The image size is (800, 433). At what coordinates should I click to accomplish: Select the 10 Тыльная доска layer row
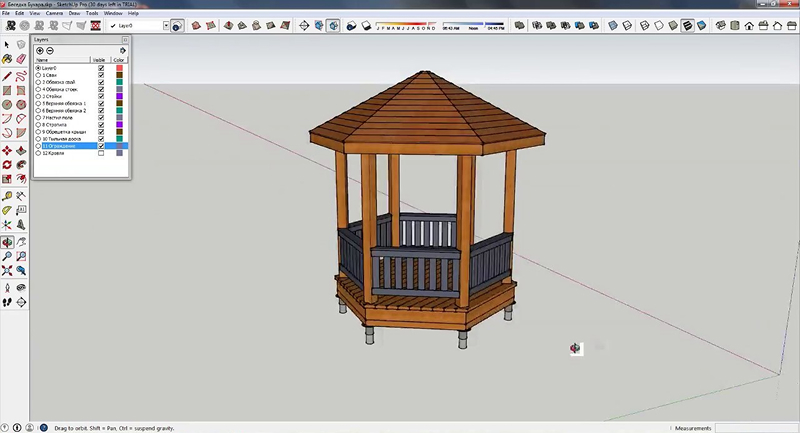[82, 139]
